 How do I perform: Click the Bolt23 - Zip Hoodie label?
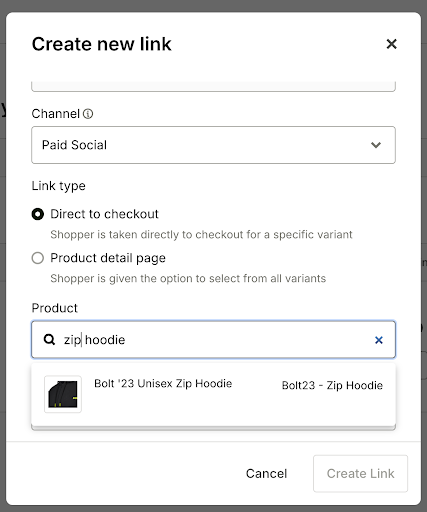point(332,385)
